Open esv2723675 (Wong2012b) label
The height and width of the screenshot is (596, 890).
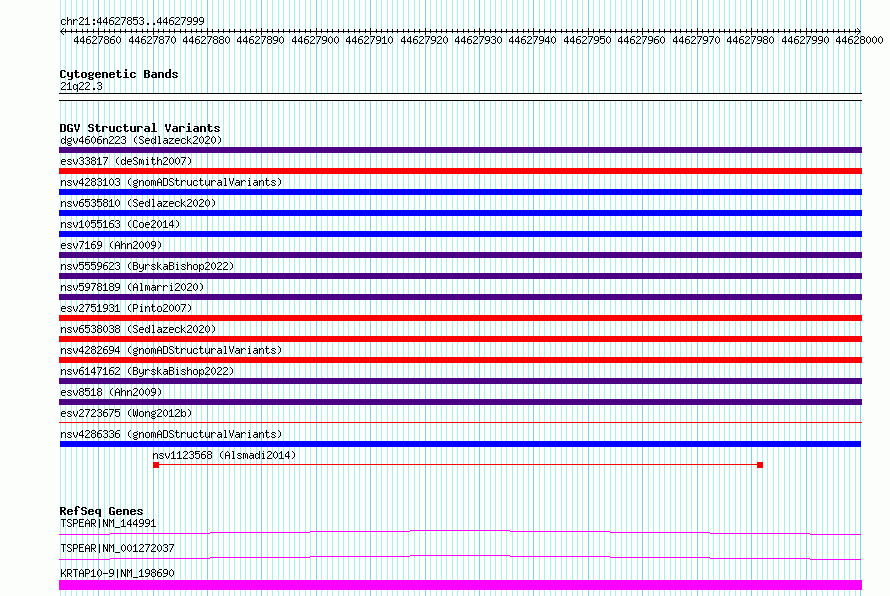126,413
